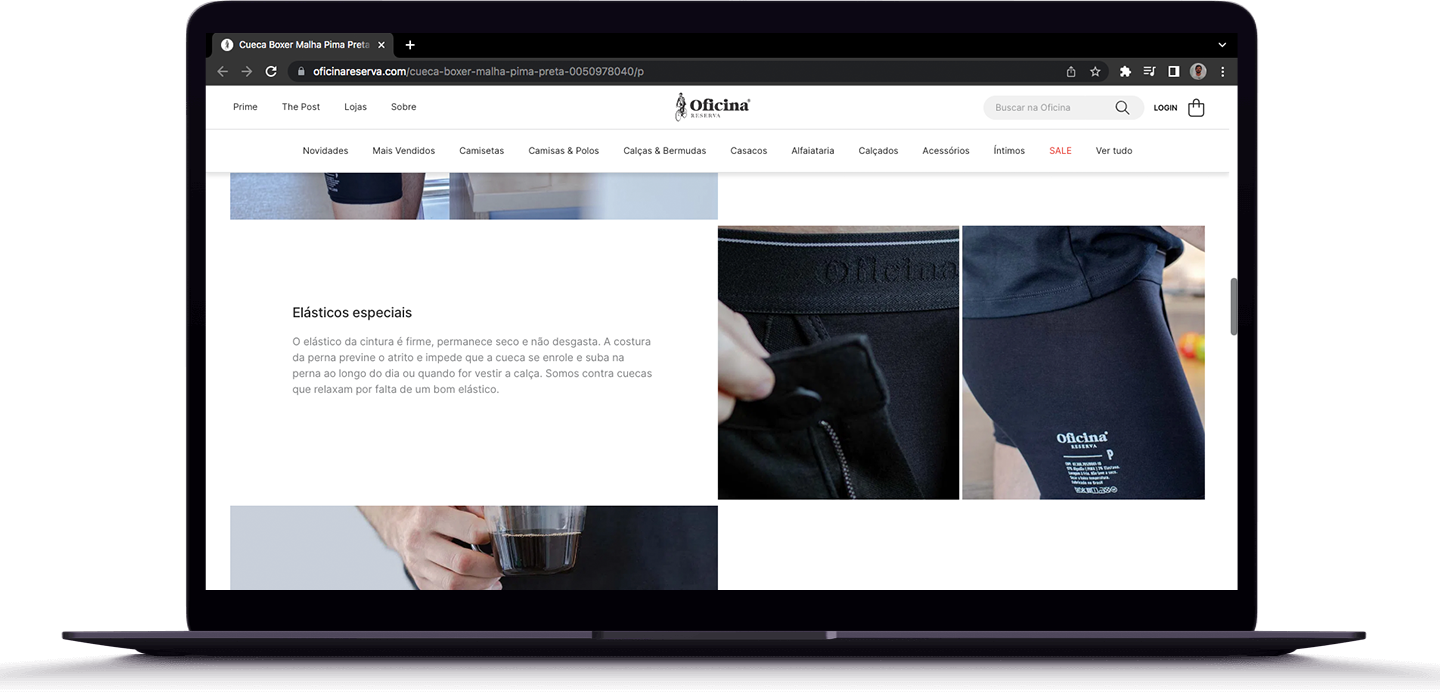This screenshot has height=695, width=1440.
Task: Go forward to the next page
Action: point(247,72)
